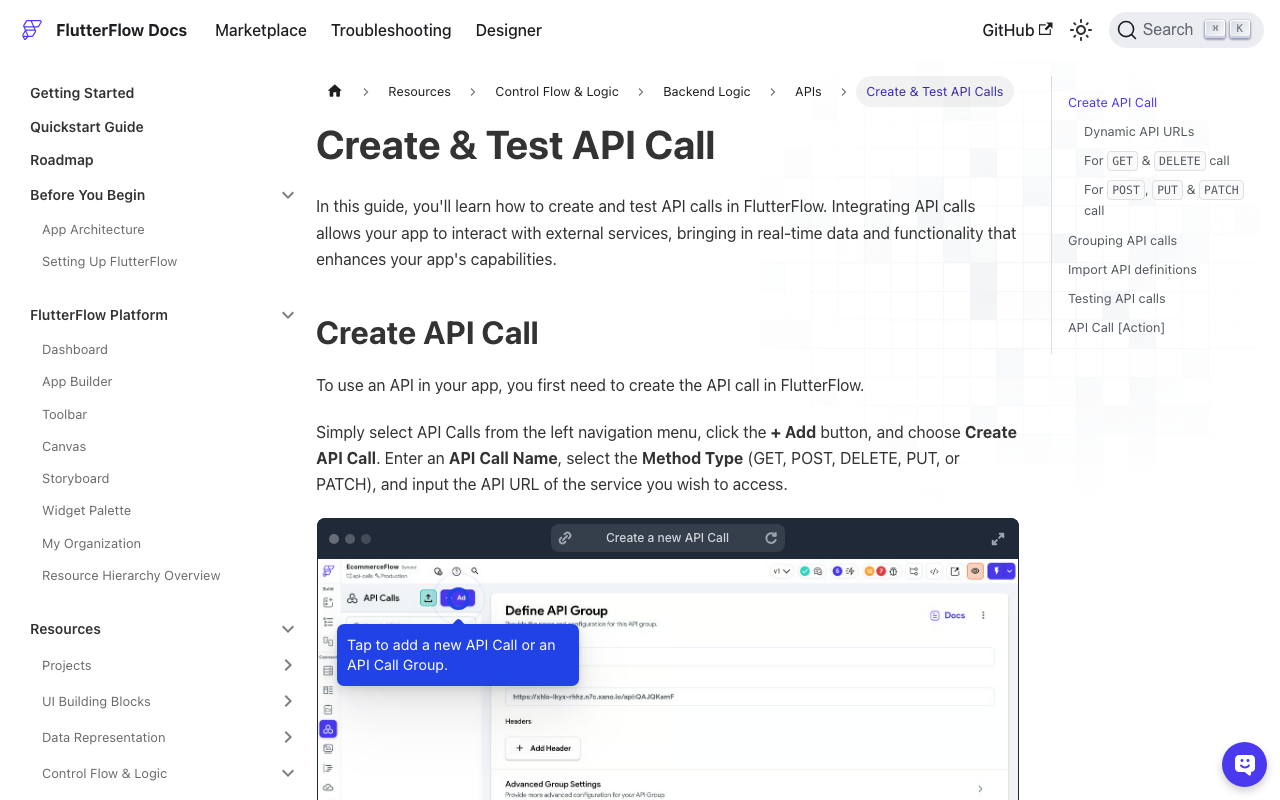1280x800 pixels.
Task: Collapse the FlutterFlow Platform section
Action: pos(288,315)
